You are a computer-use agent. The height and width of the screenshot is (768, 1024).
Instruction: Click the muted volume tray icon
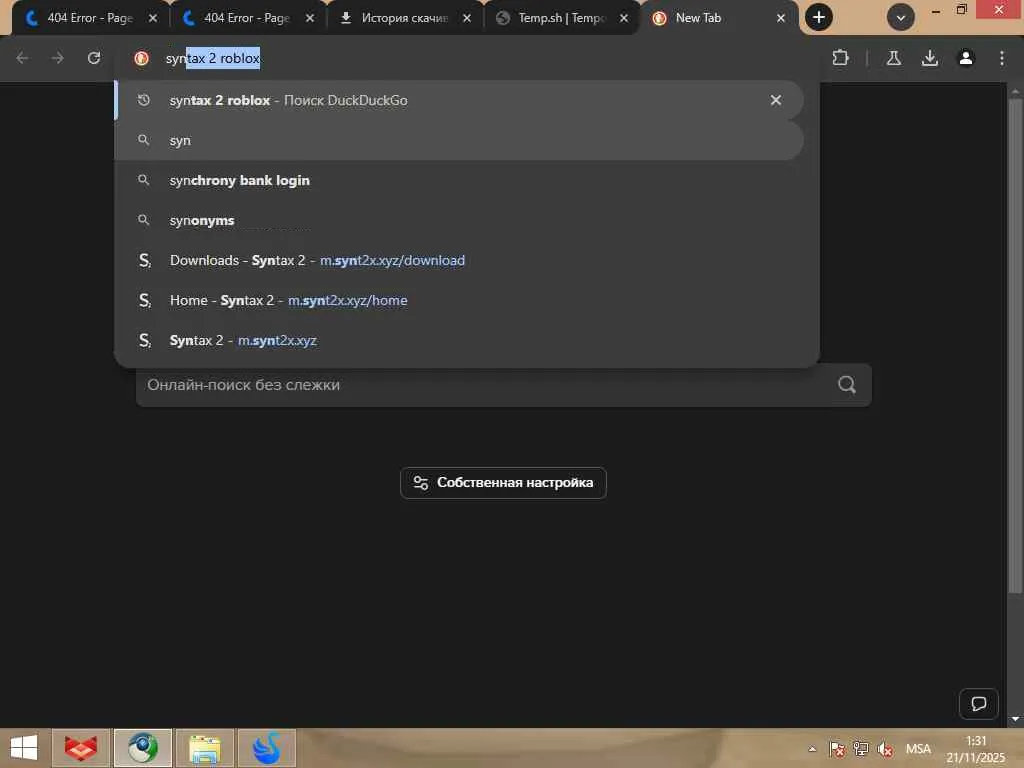(886, 749)
